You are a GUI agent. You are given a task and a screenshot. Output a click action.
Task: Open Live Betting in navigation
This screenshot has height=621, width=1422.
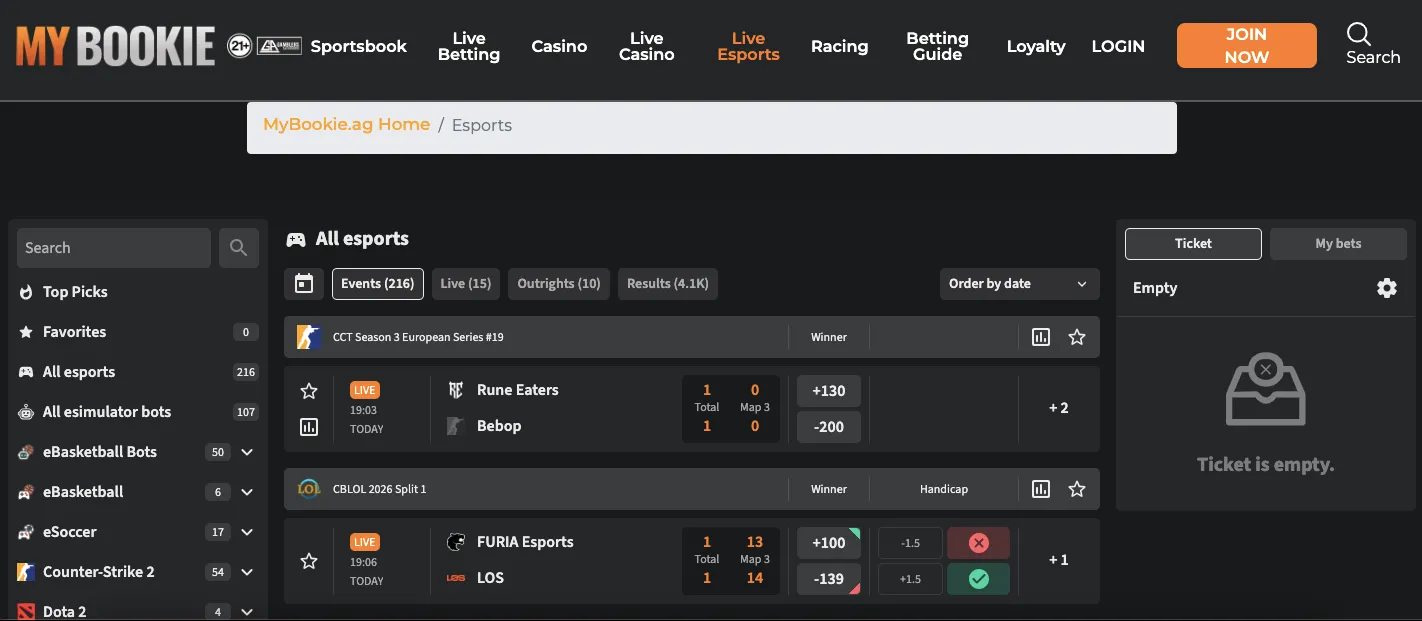469,46
